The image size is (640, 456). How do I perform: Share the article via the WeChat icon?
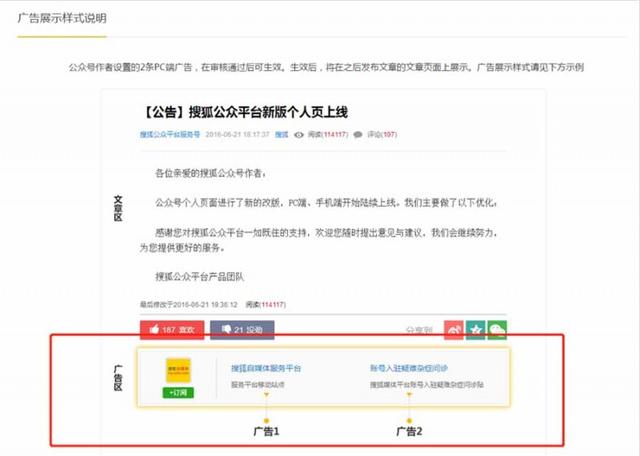point(497,330)
